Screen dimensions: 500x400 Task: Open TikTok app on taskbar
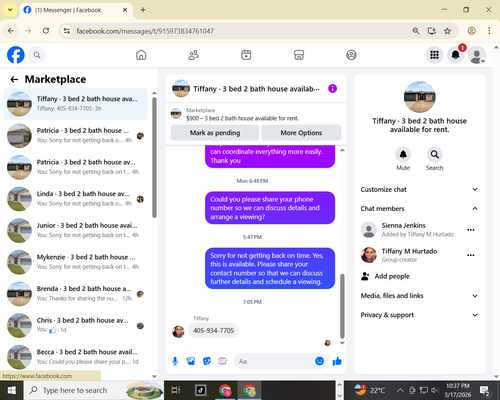201,390
